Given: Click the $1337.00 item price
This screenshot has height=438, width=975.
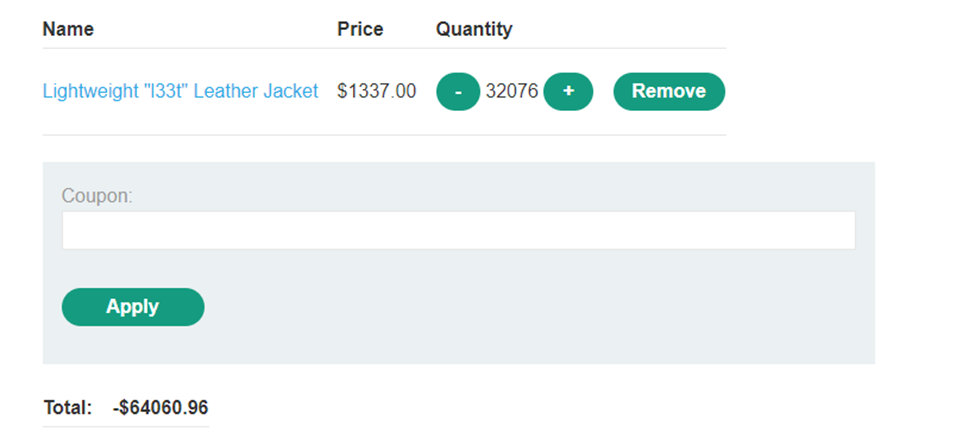Looking at the screenshot, I should click(x=376, y=91).
